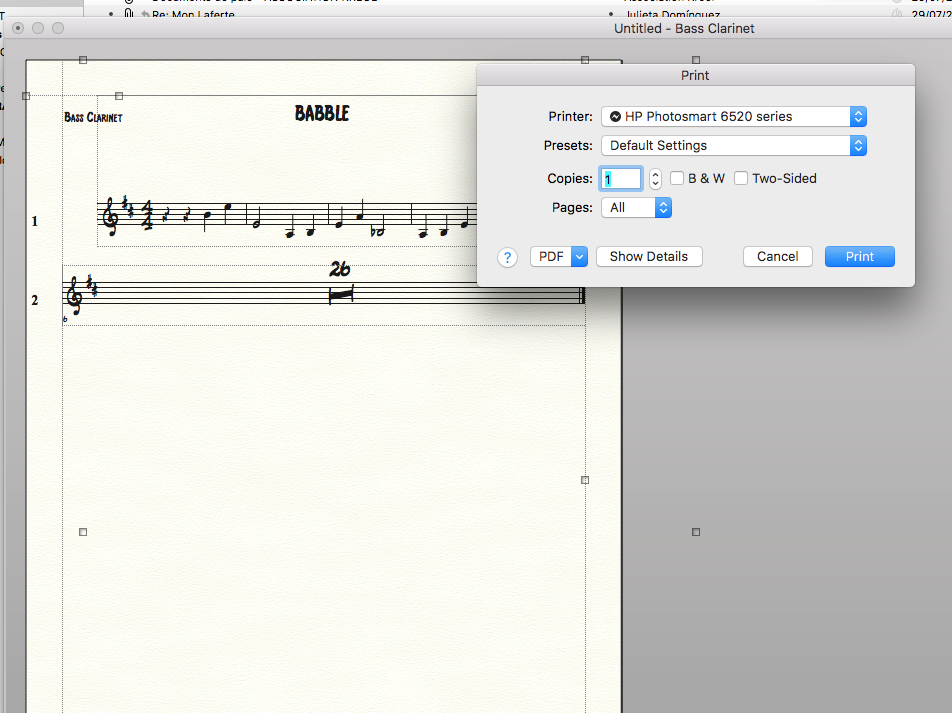Click the Copies stepper arrows

click(655, 179)
